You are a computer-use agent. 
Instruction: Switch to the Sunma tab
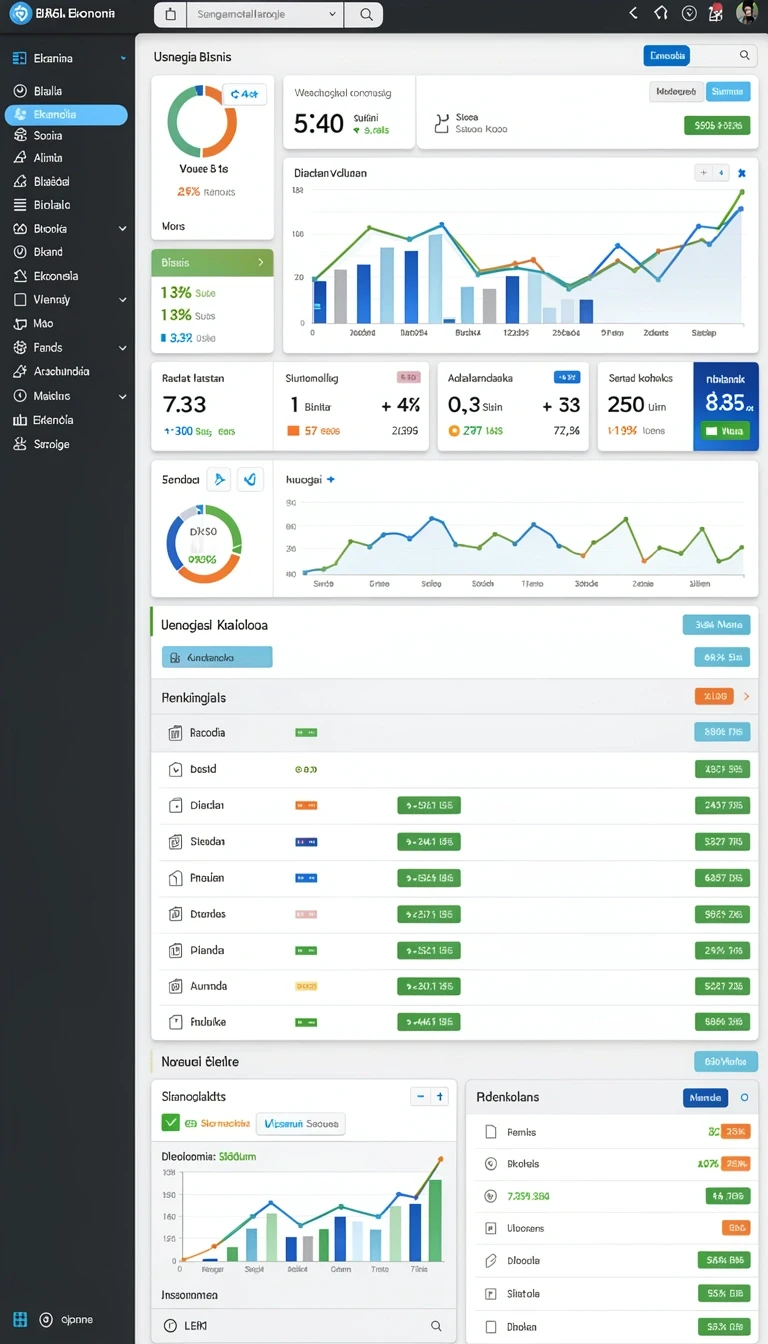pyautogui.click(x=728, y=92)
